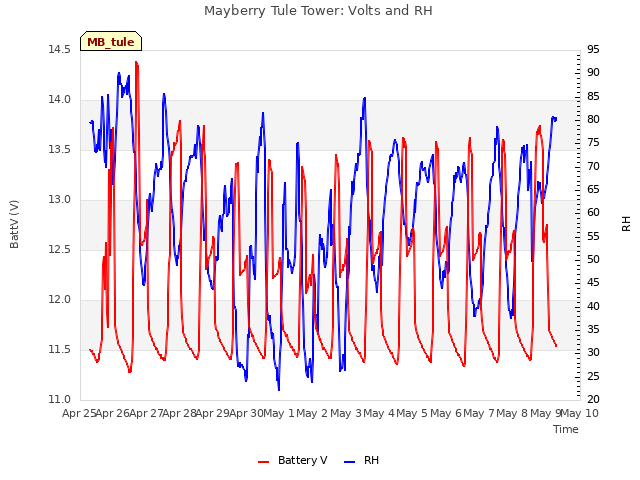Click the blue RH legend swatch

pyautogui.click(x=350, y=462)
